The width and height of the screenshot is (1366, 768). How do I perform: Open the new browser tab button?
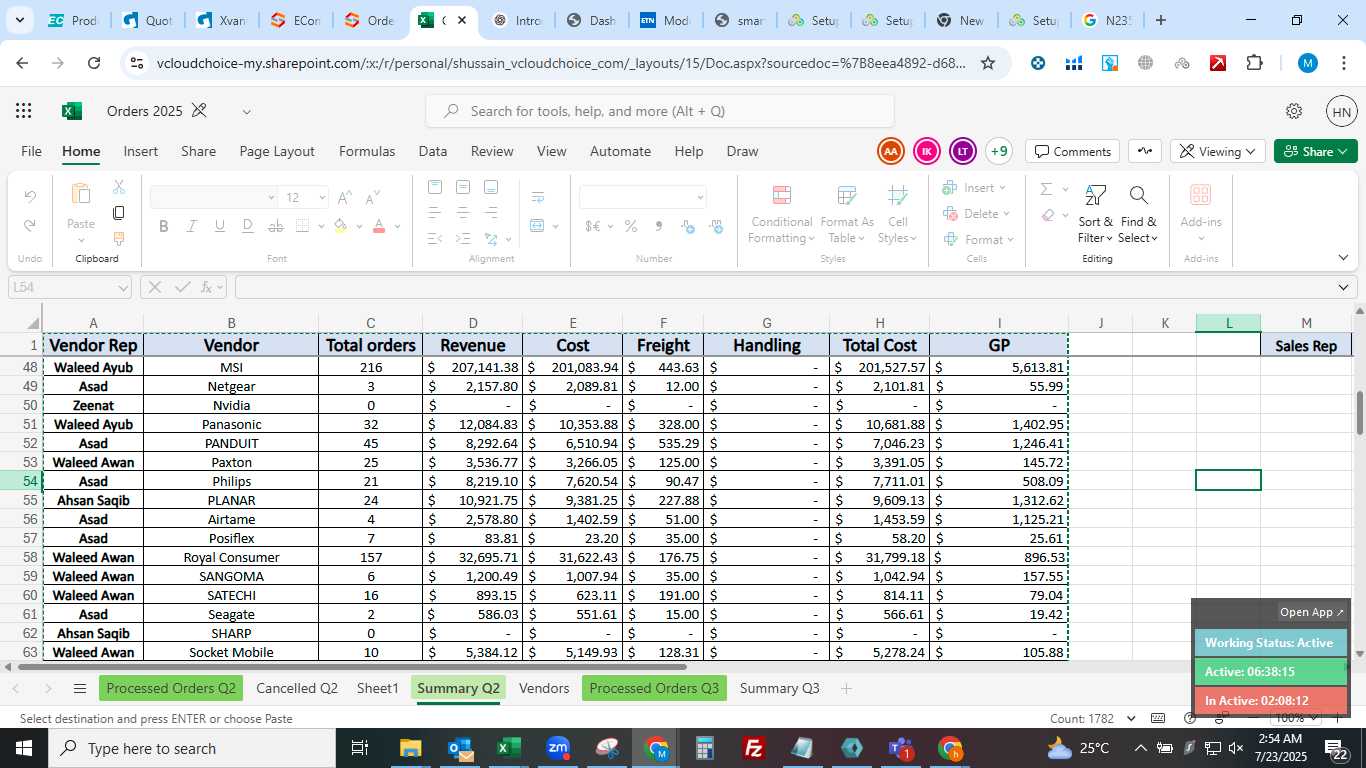(x=1160, y=20)
